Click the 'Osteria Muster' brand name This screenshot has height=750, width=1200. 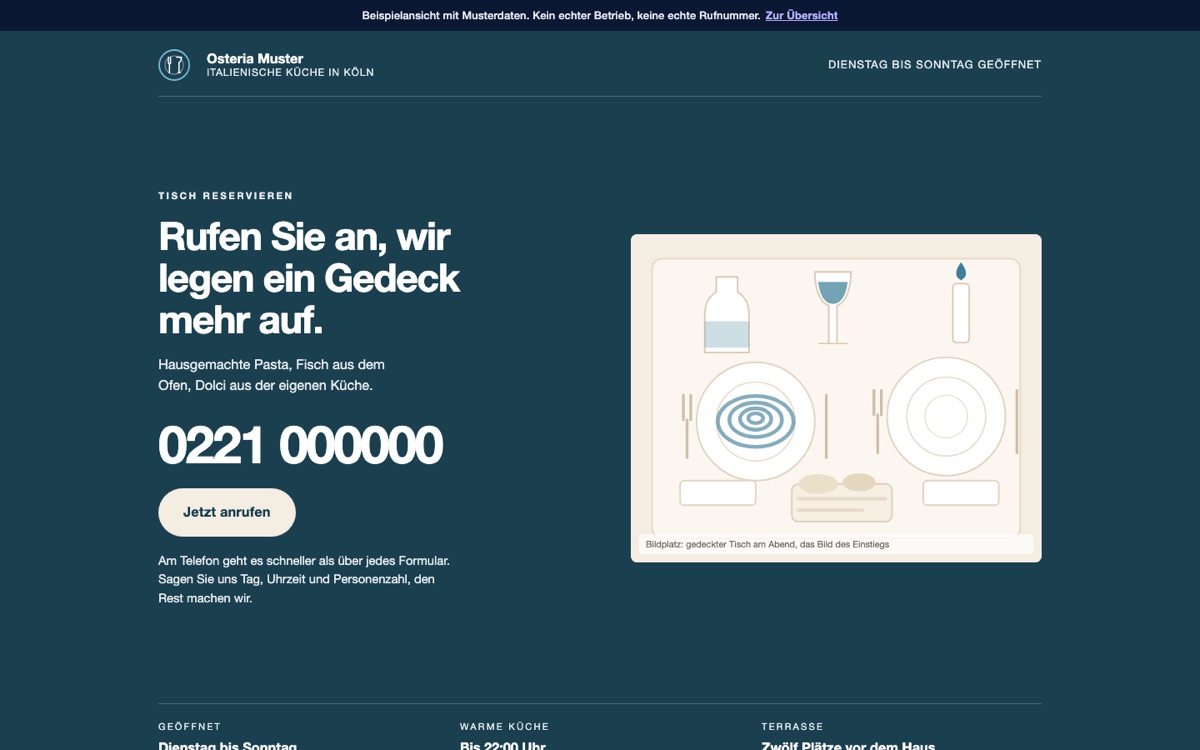[x=255, y=58]
